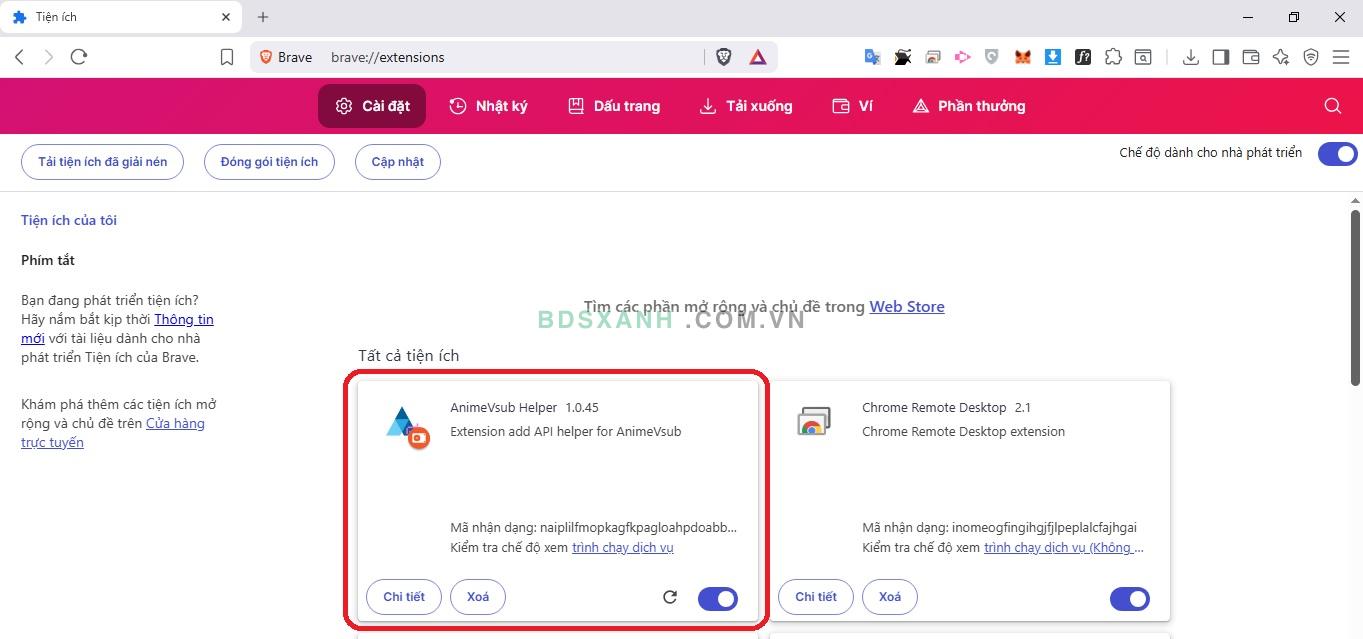Image resolution: width=1363 pixels, height=639 pixels.
Task: Open 'Chi tiết' for Chrome Remote Desktop
Action: [x=816, y=597]
